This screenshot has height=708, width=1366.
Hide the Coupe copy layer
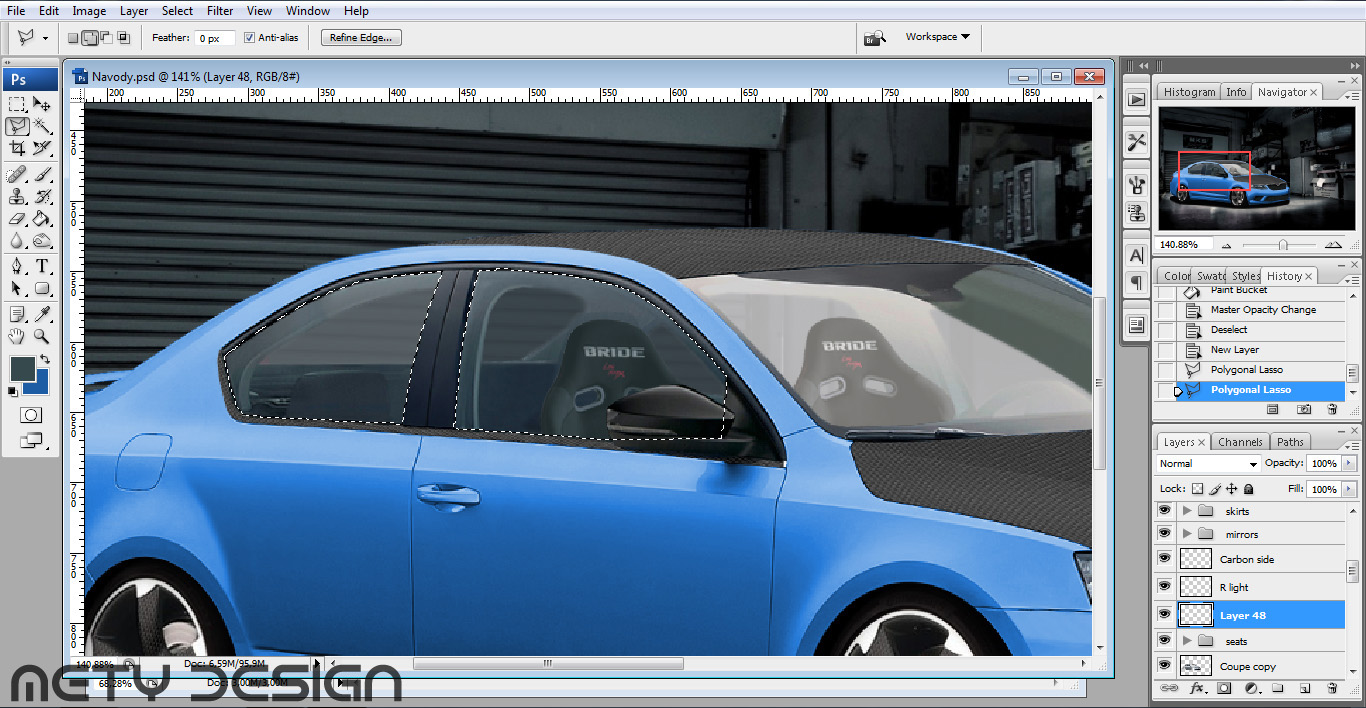[x=1164, y=665]
